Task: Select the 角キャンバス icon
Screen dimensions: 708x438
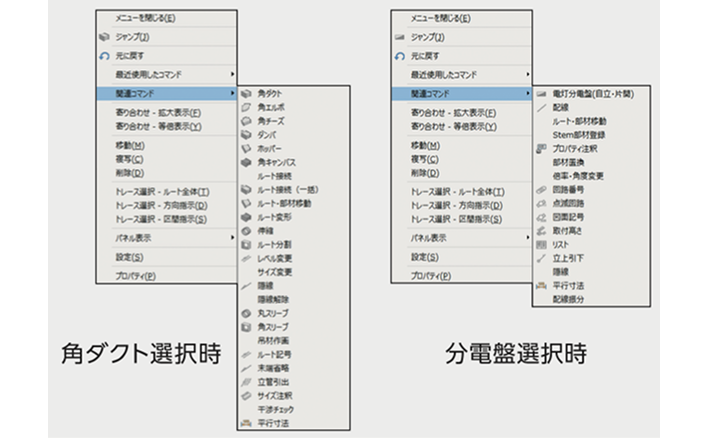Action: pyautogui.click(x=246, y=162)
